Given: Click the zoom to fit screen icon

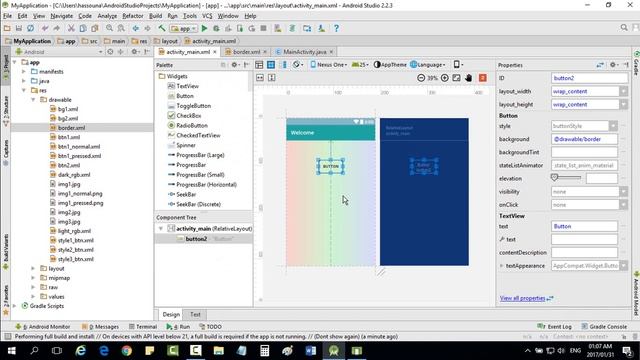Looking at the screenshot, I should [x=456, y=78].
